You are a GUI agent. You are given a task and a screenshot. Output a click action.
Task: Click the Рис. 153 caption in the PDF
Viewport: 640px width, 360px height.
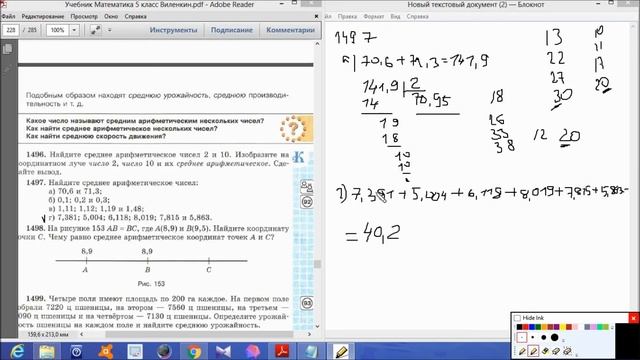[x=151, y=284]
